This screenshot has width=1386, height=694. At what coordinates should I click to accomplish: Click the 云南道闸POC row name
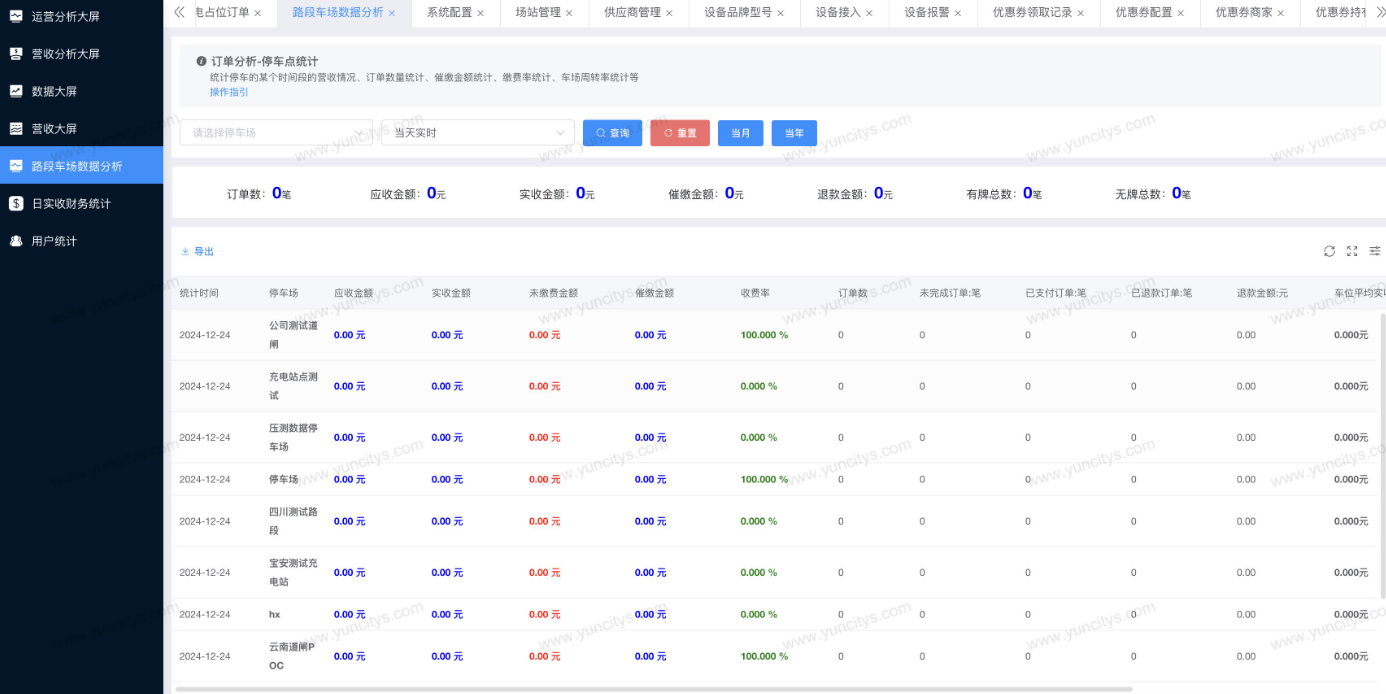click(292, 656)
